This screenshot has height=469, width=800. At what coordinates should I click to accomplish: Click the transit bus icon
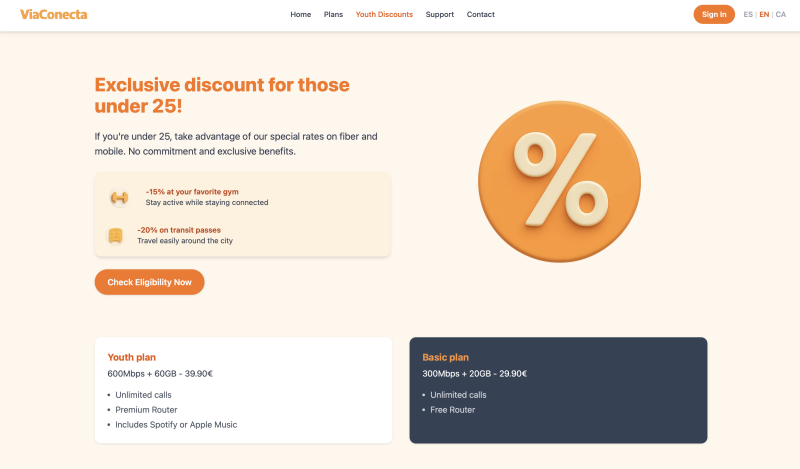116,236
